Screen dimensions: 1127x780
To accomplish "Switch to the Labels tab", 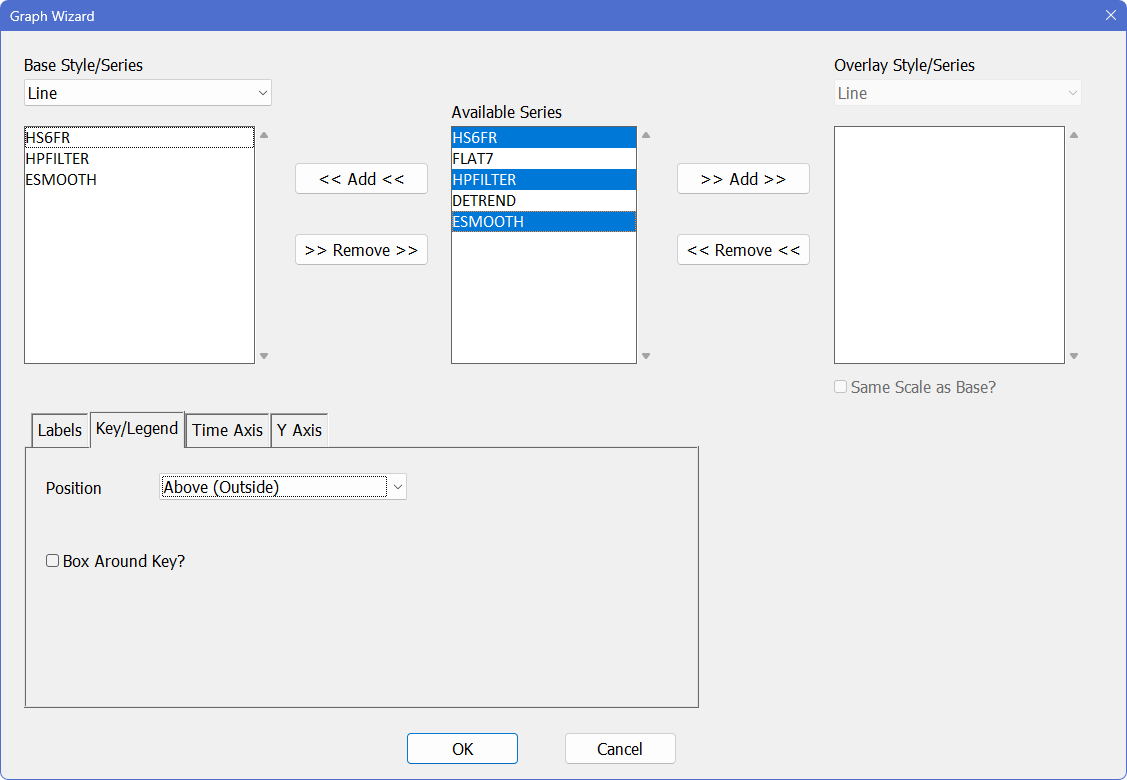I will point(59,430).
